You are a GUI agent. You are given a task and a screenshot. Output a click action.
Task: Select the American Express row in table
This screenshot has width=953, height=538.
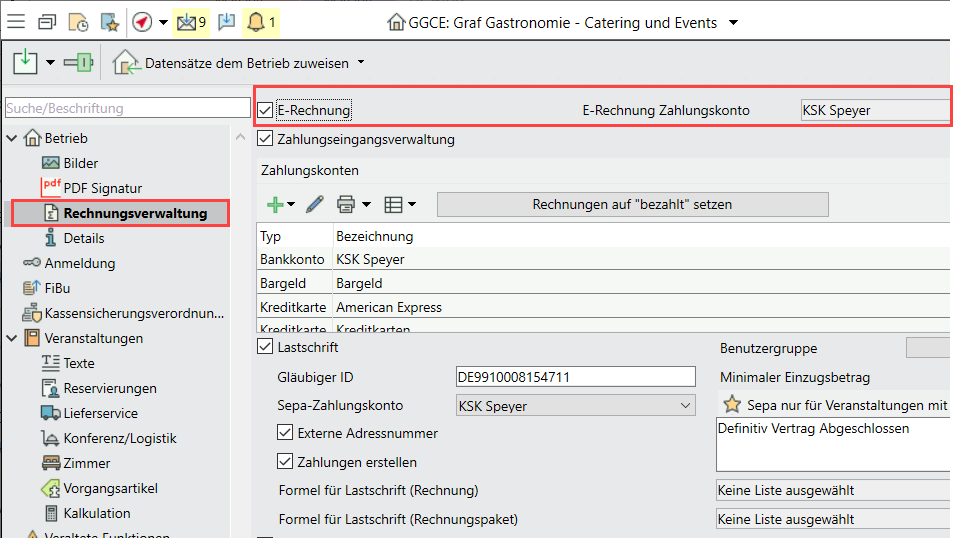(389, 307)
